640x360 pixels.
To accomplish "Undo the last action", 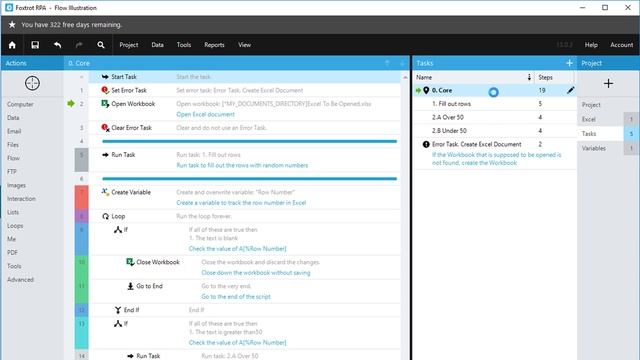I will point(58,45).
